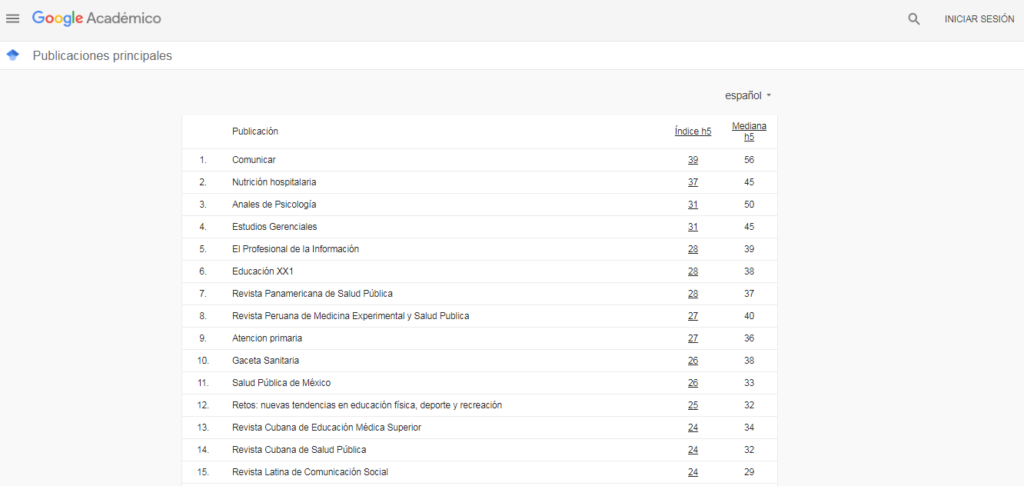Open h5-index for Revista Latina de Comunicación Social
1024x486 pixels.
point(693,472)
